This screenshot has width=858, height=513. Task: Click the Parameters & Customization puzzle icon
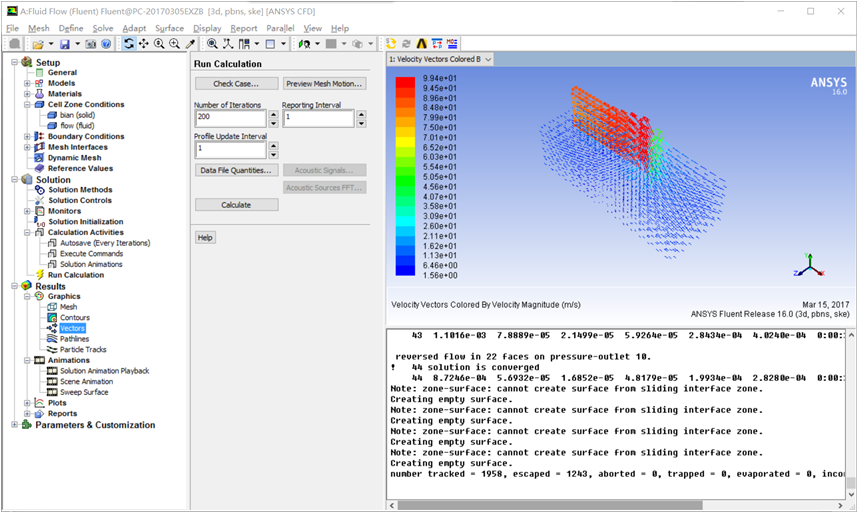point(26,425)
